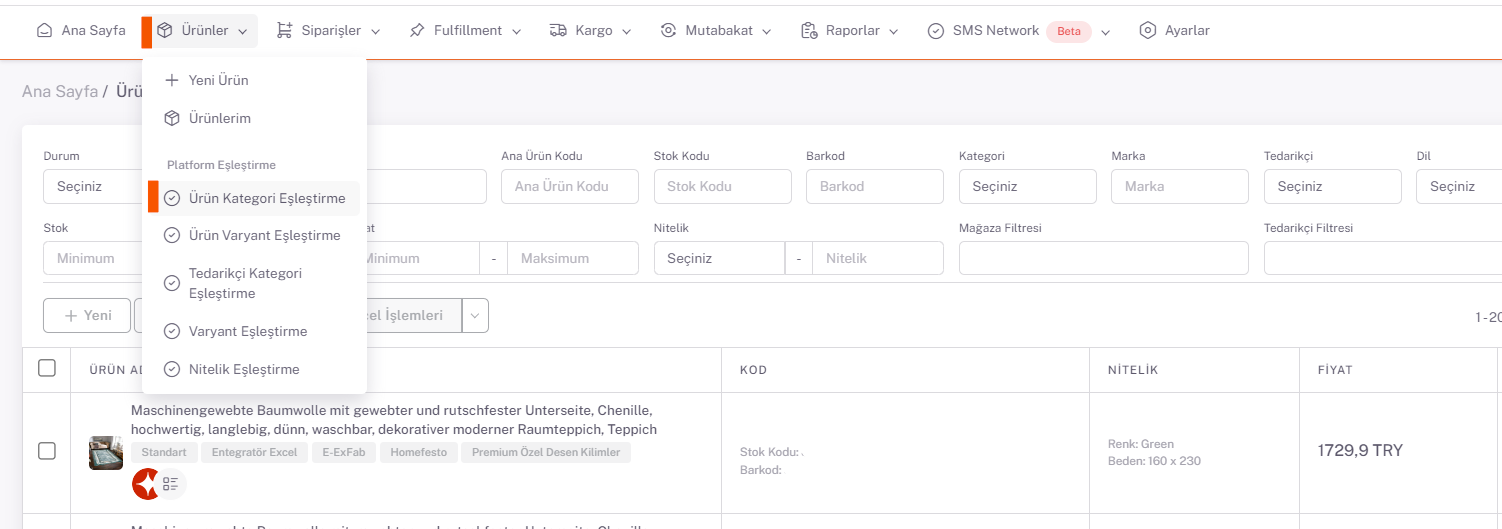Click the Fulfillment pin icon
This screenshot has height=529, width=1502.
pyautogui.click(x=417, y=31)
